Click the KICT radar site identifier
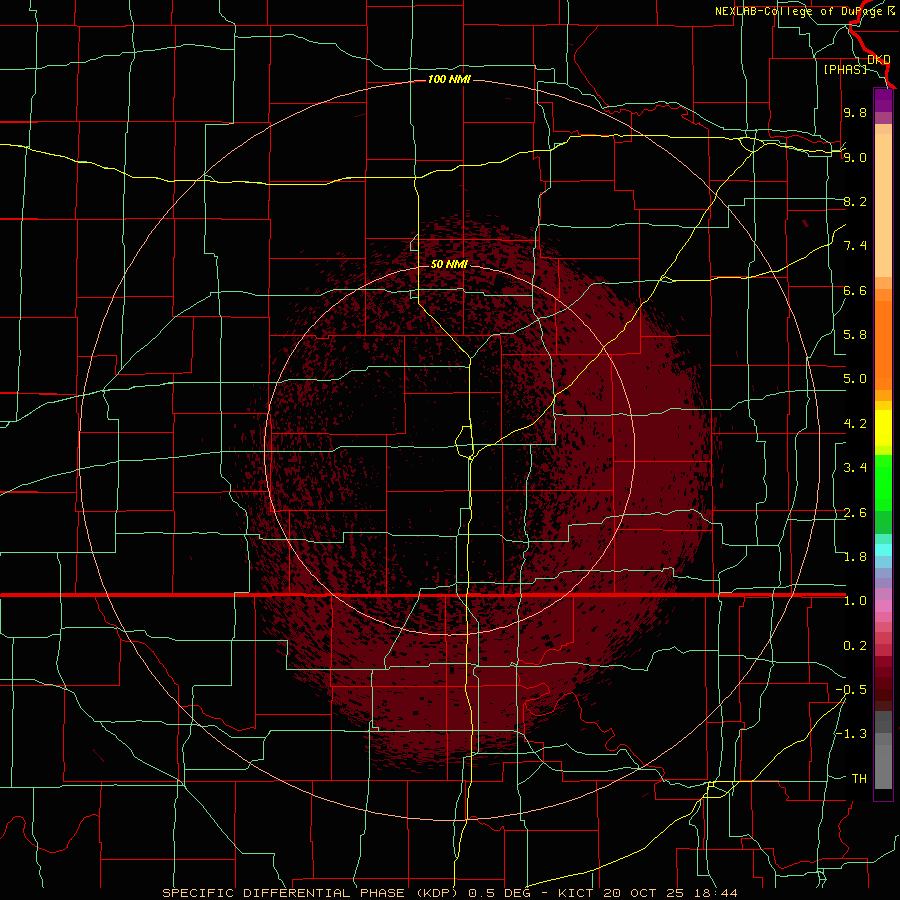 click(575, 893)
